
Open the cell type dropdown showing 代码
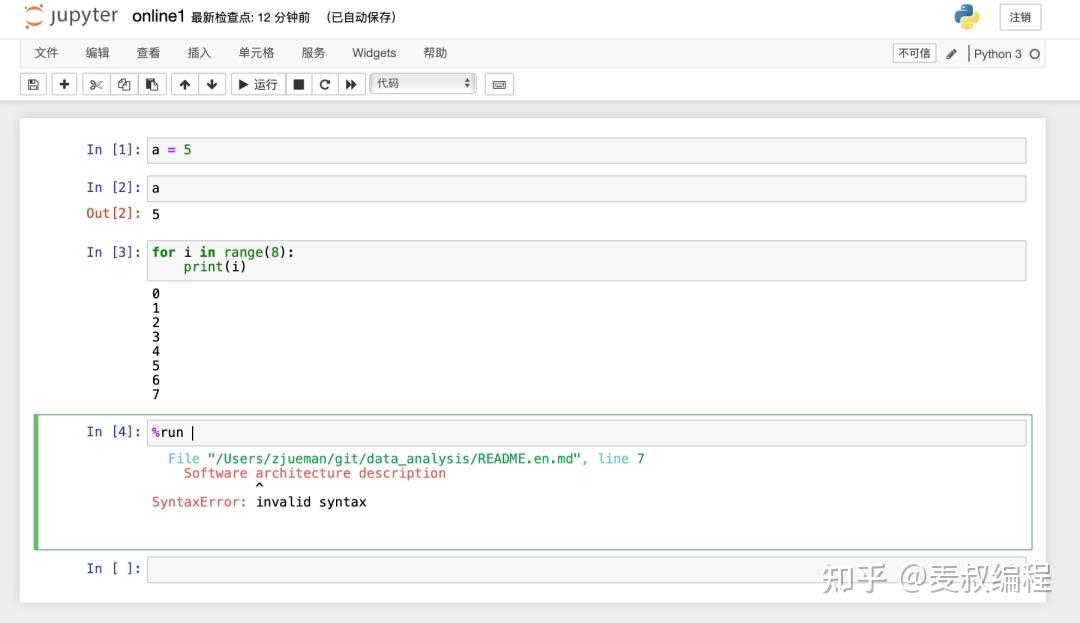423,84
